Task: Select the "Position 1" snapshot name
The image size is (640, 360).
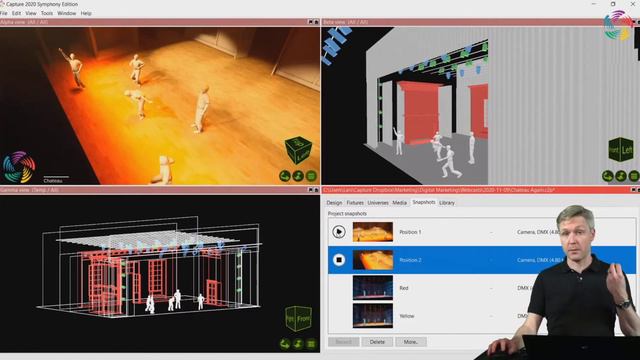Action: (x=410, y=232)
